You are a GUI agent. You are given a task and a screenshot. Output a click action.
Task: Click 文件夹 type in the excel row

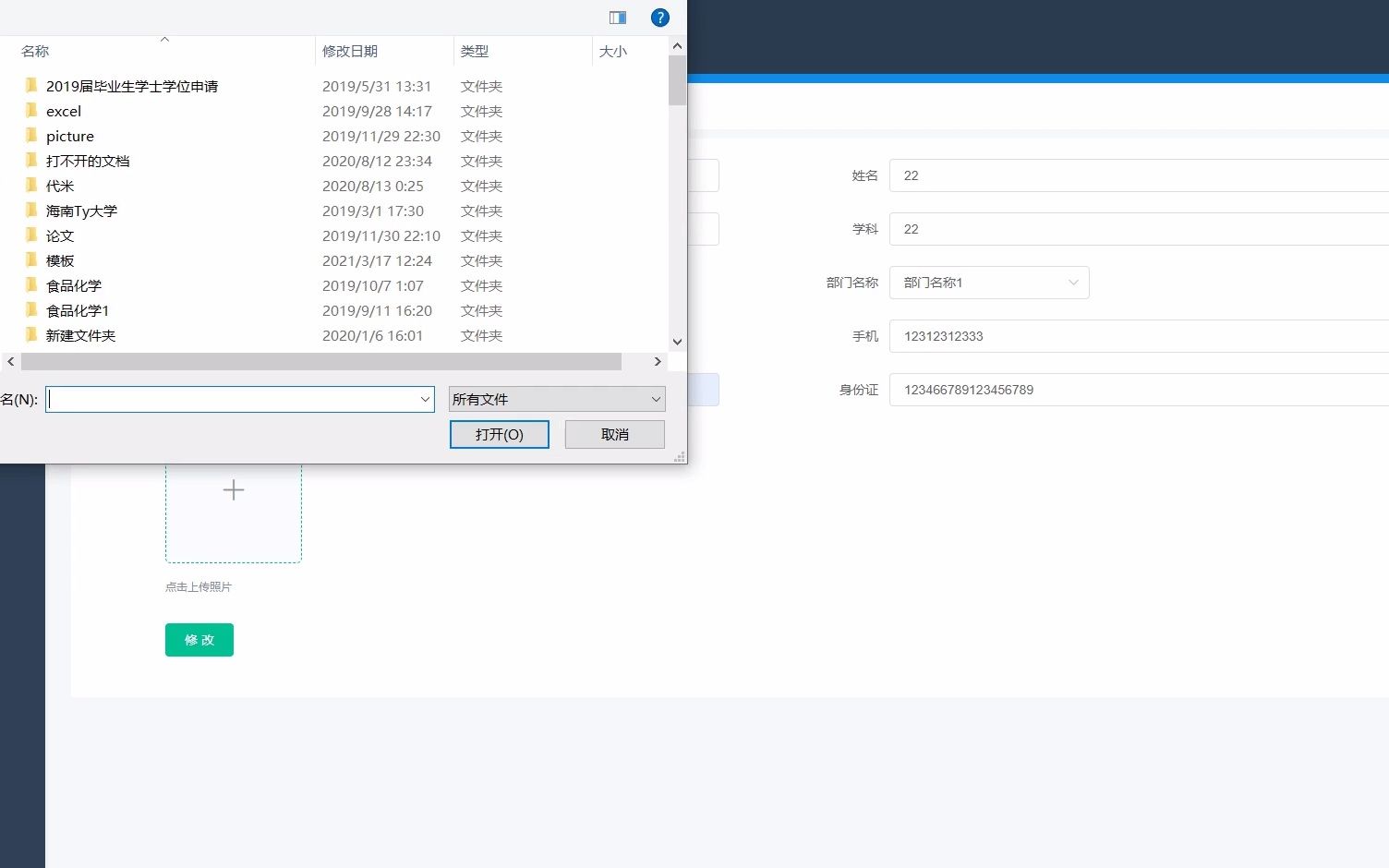coord(482,111)
